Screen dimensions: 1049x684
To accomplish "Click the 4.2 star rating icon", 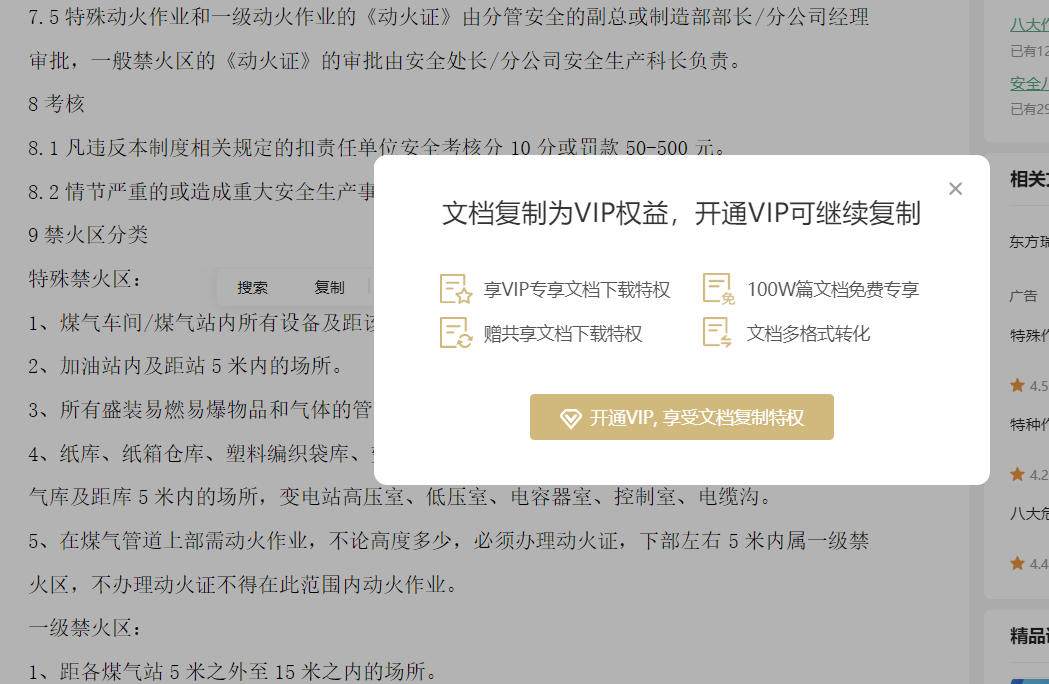I will 1018,474.
